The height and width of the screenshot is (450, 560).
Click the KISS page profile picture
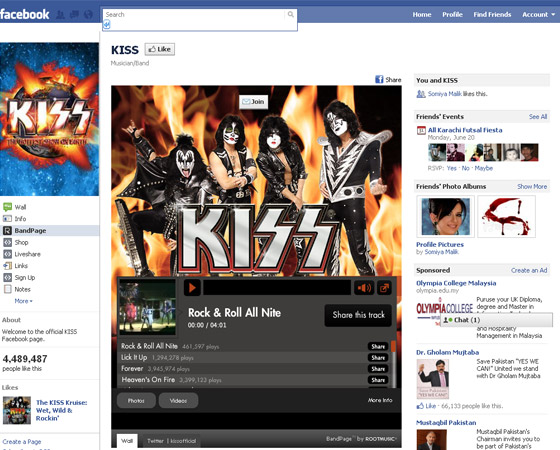[x=49, y=119]
